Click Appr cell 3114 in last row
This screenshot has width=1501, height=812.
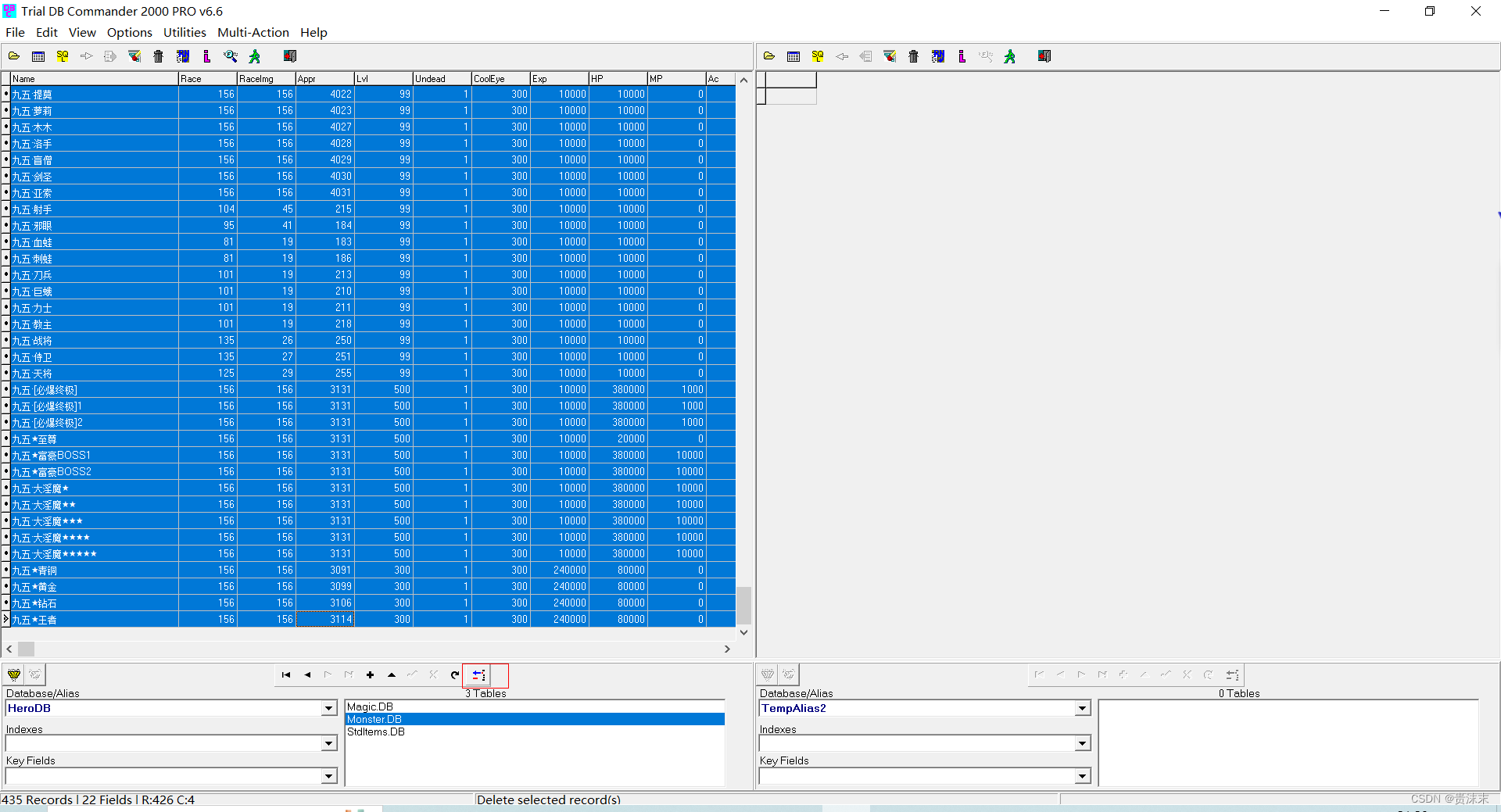(x=325, y=619)
